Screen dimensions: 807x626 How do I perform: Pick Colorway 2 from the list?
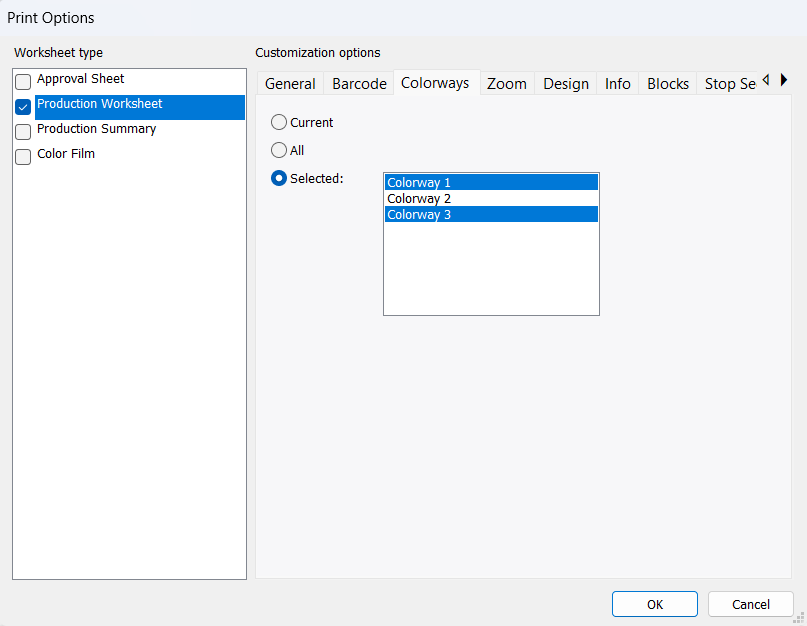tap(490, 199)
